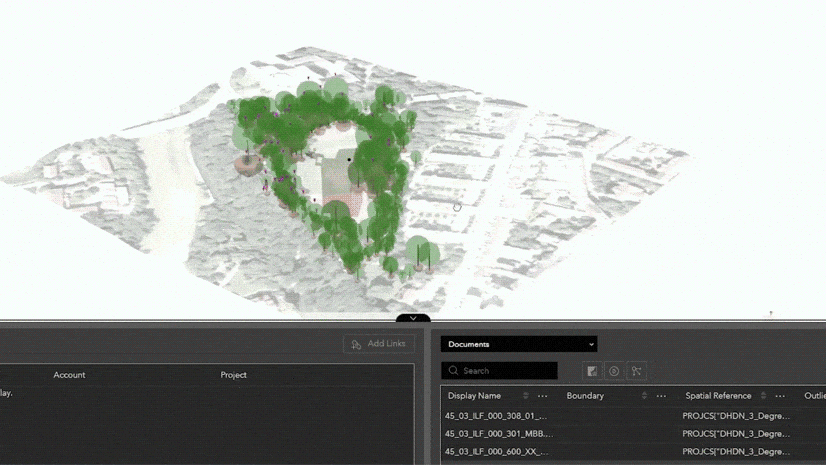This screenshot has height=465, width=826.
Task: Sort by Spatial Reference column arrows
Action: click(x=763, y=395)
